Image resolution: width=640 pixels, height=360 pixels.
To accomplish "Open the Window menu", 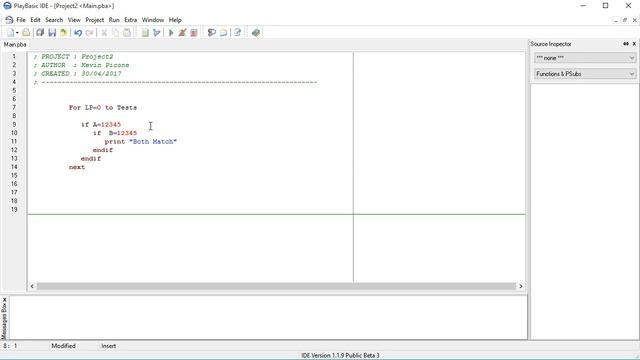I will pos(153,20).
